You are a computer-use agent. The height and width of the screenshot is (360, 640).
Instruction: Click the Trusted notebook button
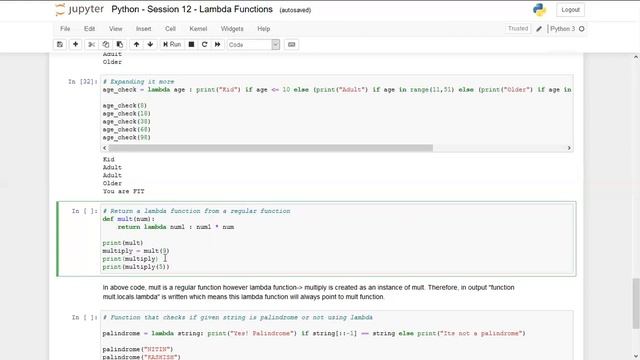[518, 29]
